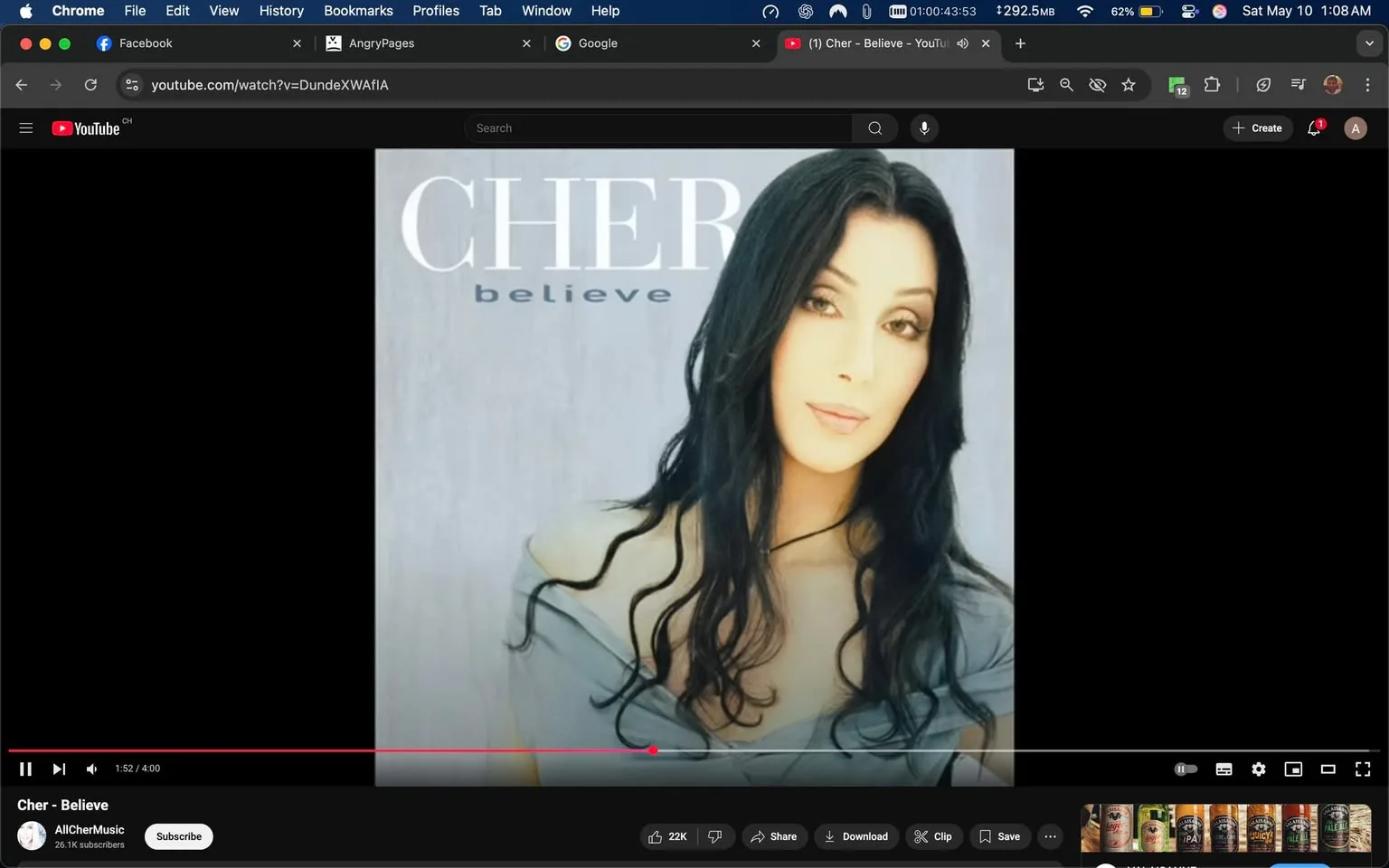Mute the video with the volume icon
The image size is (1389, 868).
point(90,769)
